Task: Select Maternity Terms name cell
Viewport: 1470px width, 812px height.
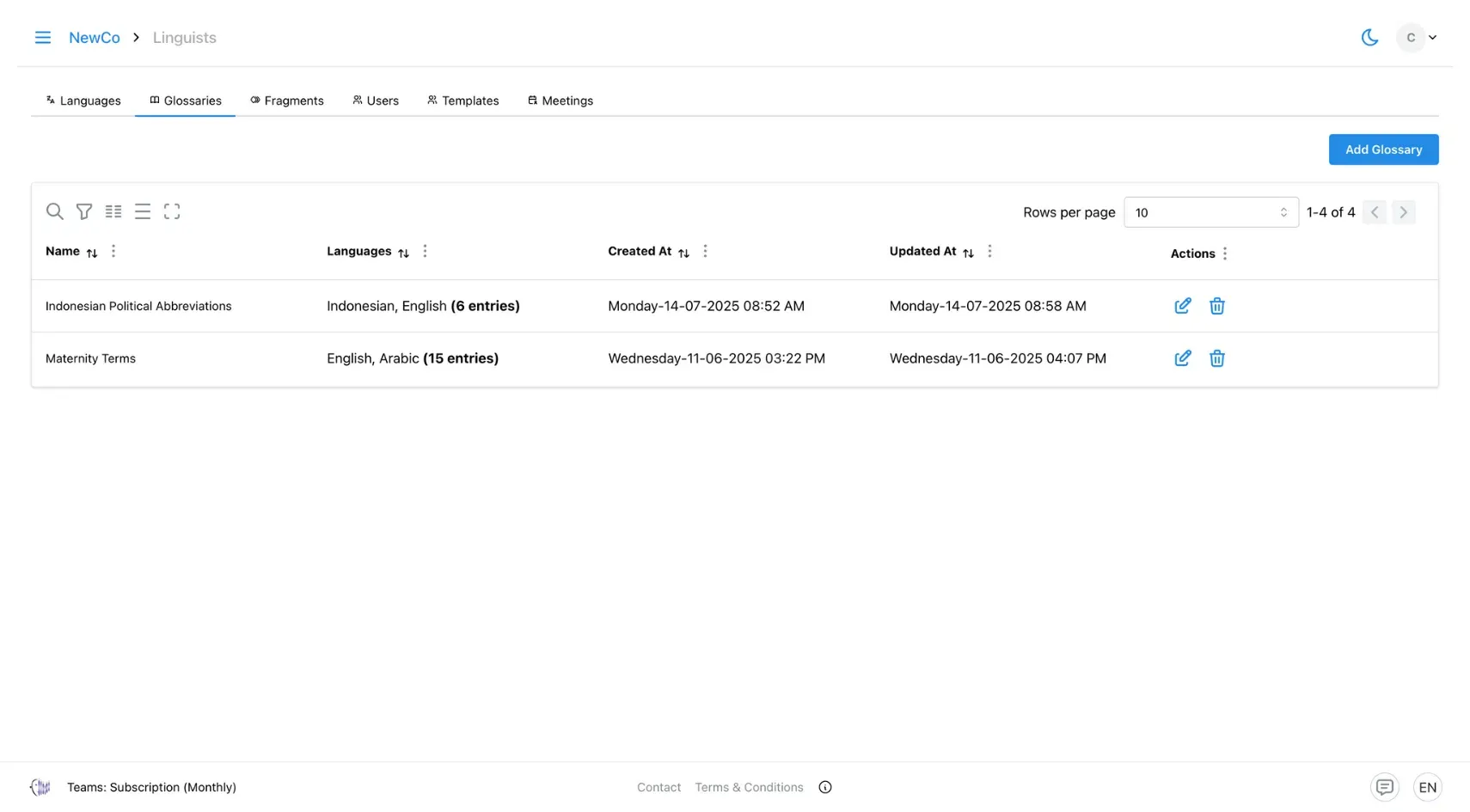Action: 90,358
